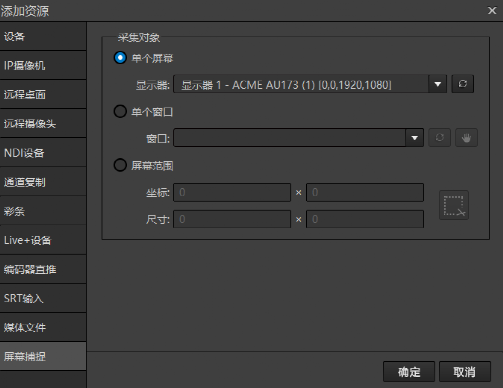The image size is (503, 388).
Task: Close the 添加资源 dialog
Action: (492, 11)
